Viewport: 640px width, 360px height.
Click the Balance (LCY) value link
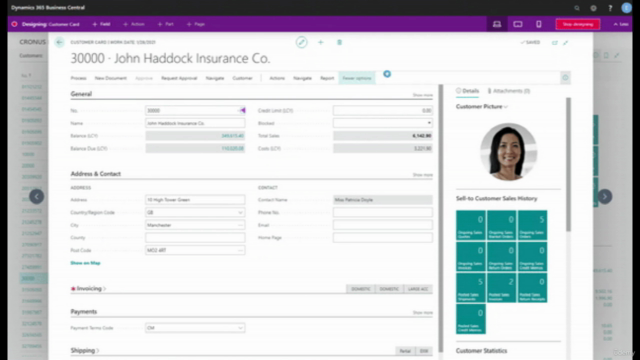coord(232,136)
